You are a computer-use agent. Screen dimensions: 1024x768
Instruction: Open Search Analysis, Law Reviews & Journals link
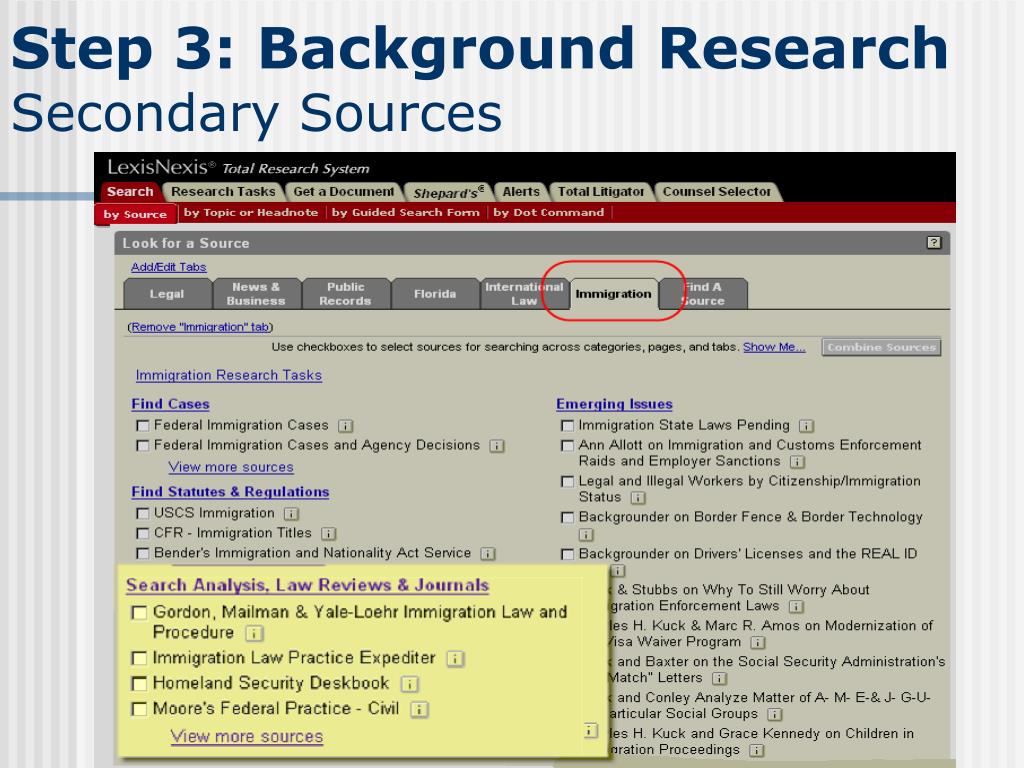point(308,585)
